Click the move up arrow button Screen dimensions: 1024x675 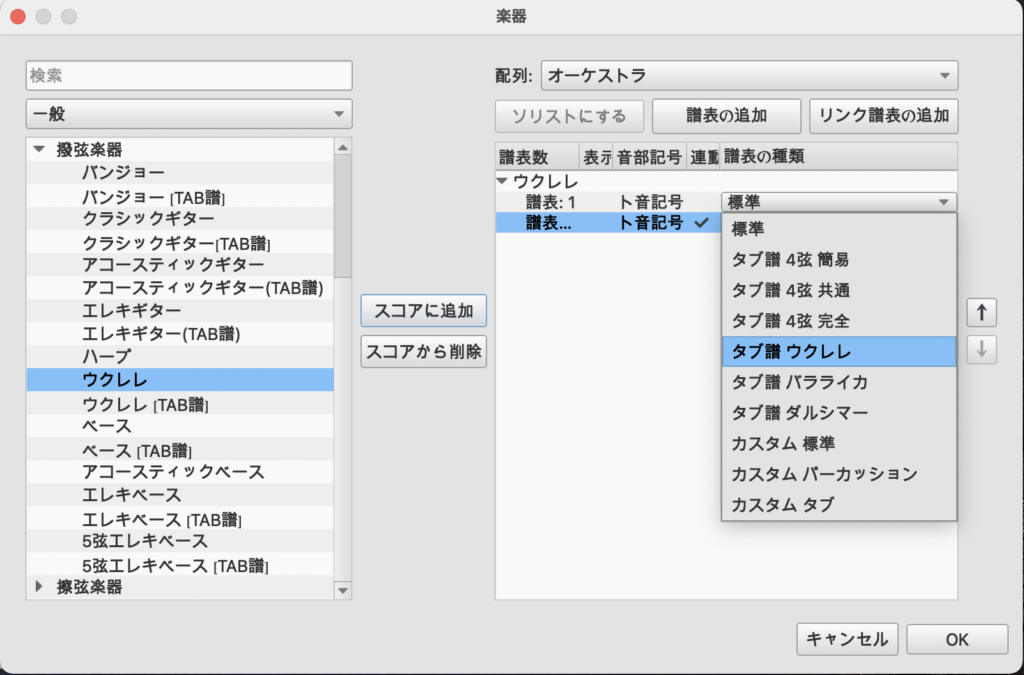981,312
